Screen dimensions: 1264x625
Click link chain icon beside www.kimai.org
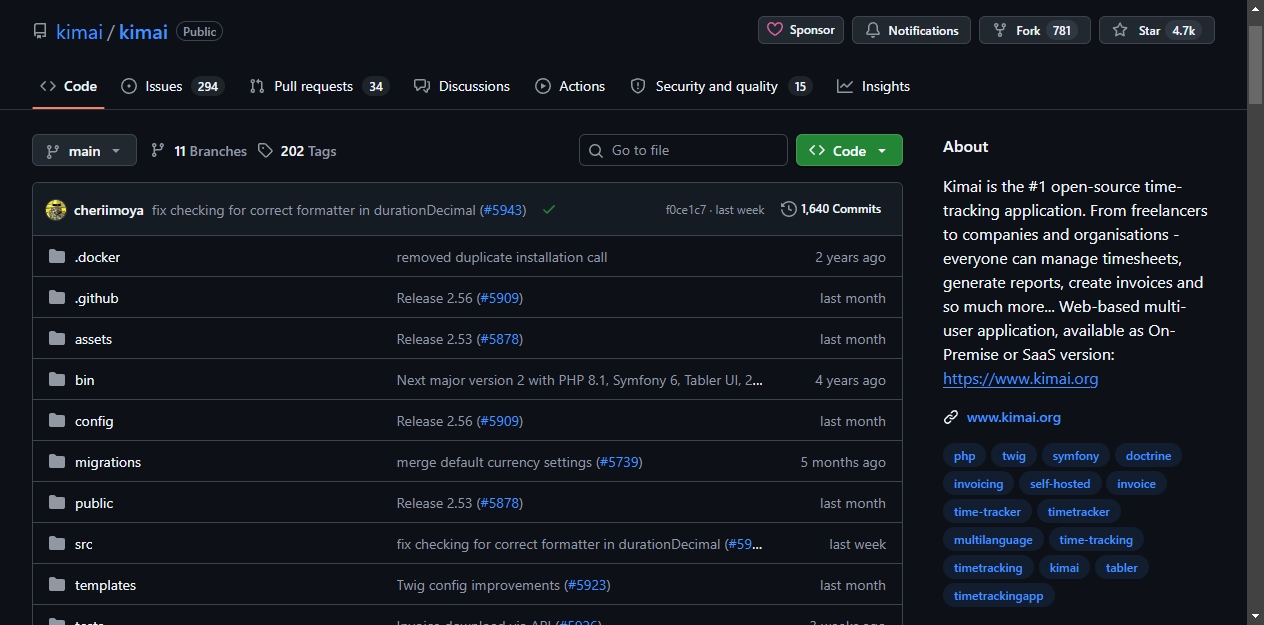951,417
